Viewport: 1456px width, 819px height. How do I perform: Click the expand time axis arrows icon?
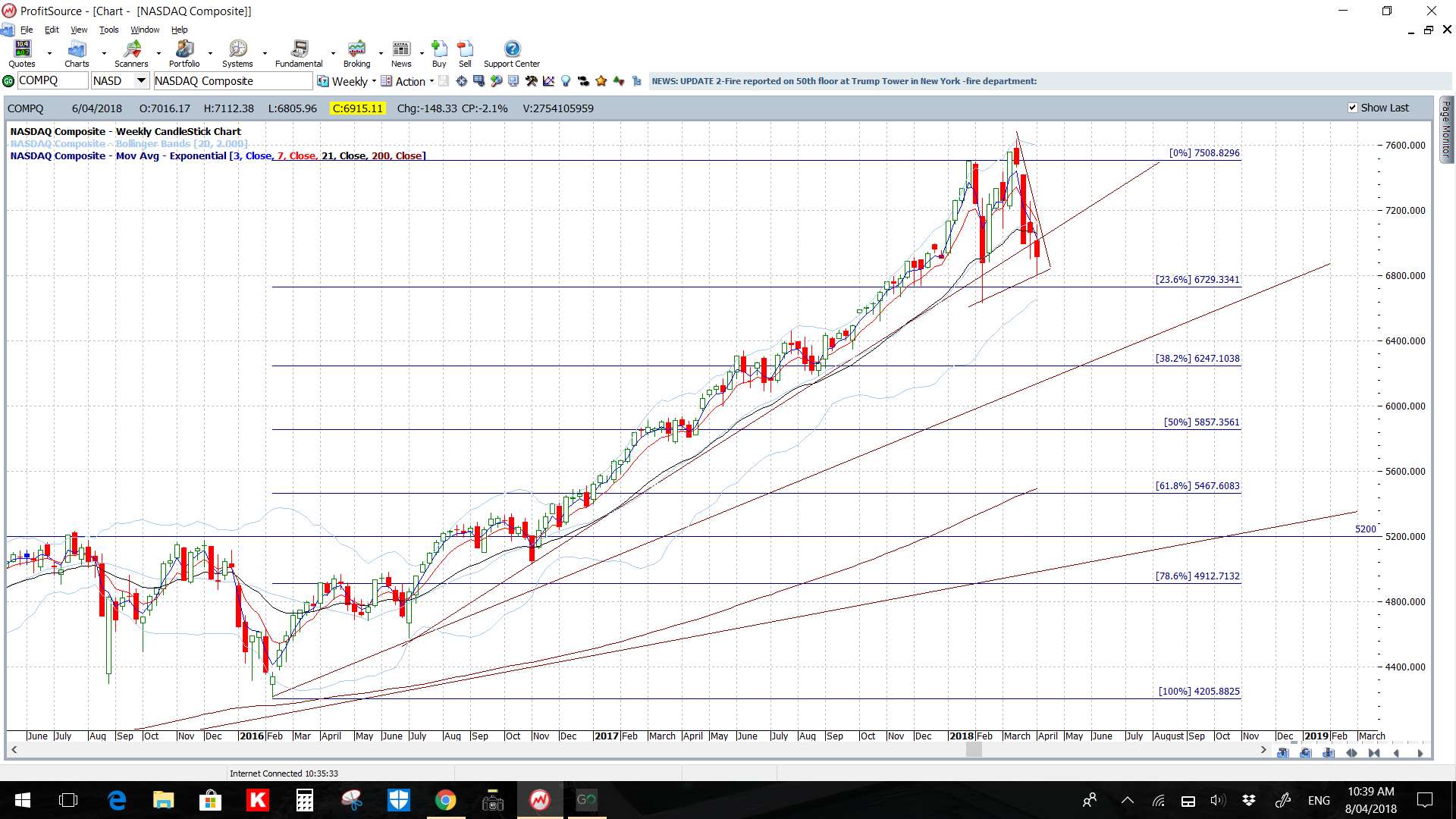coord(1351,753)
